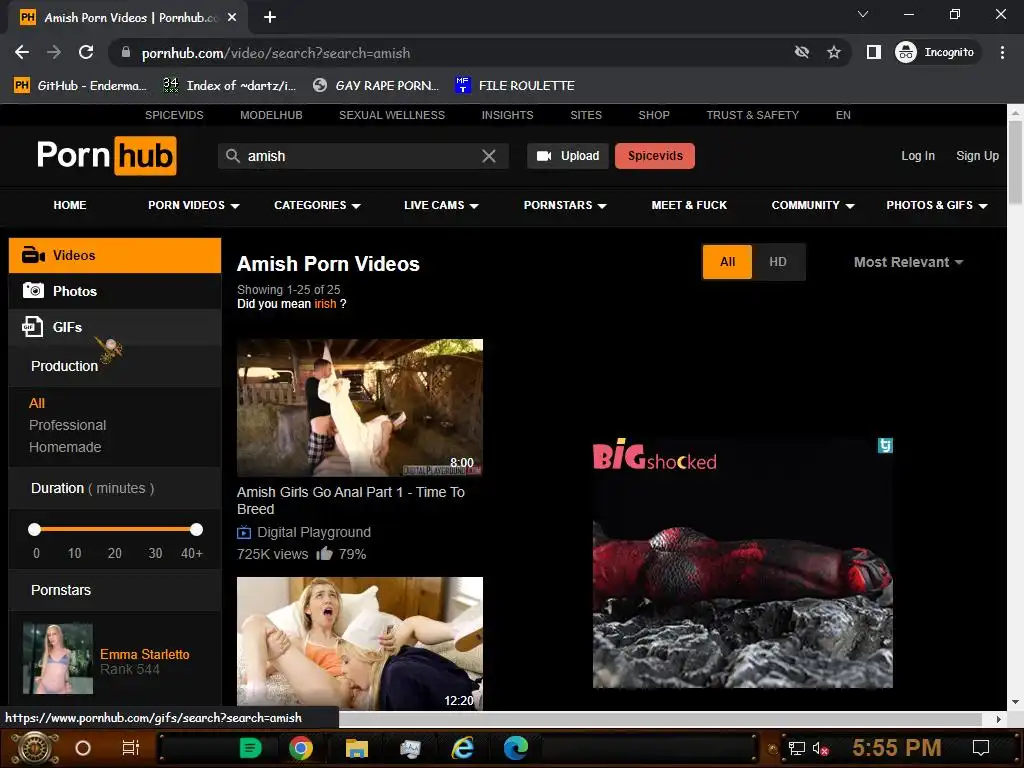
Task: Open the GitHub - Enderma bookmark
Action: [x=80, y=86]
